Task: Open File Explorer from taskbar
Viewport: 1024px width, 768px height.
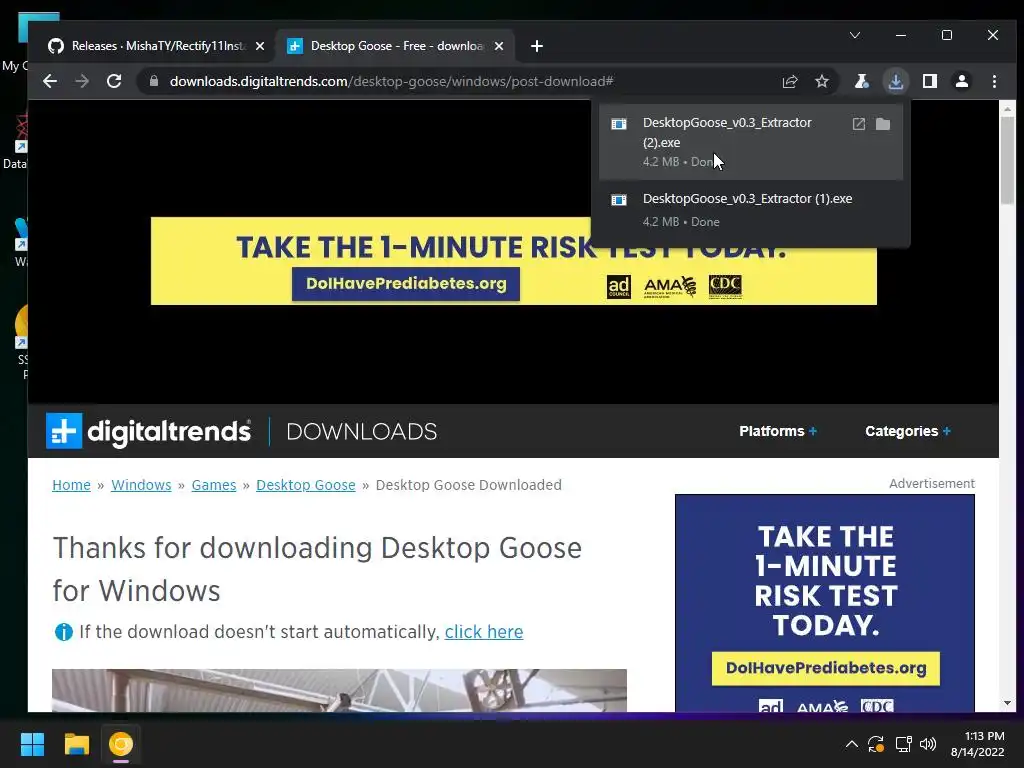Action: click(76, 744)
